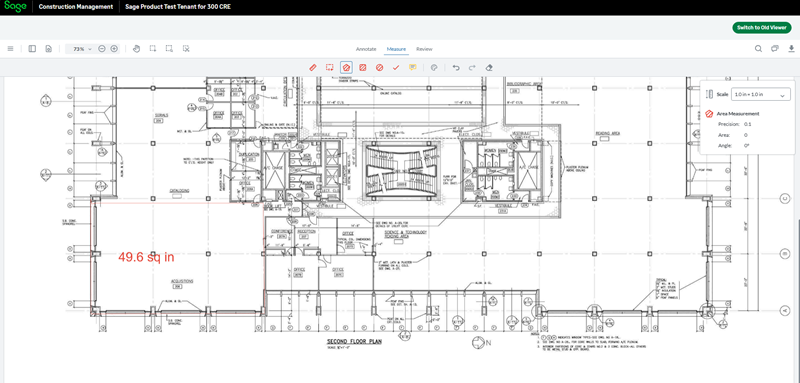Open the Scale dropdown showing 1.0 in

(x=761, y=94)
